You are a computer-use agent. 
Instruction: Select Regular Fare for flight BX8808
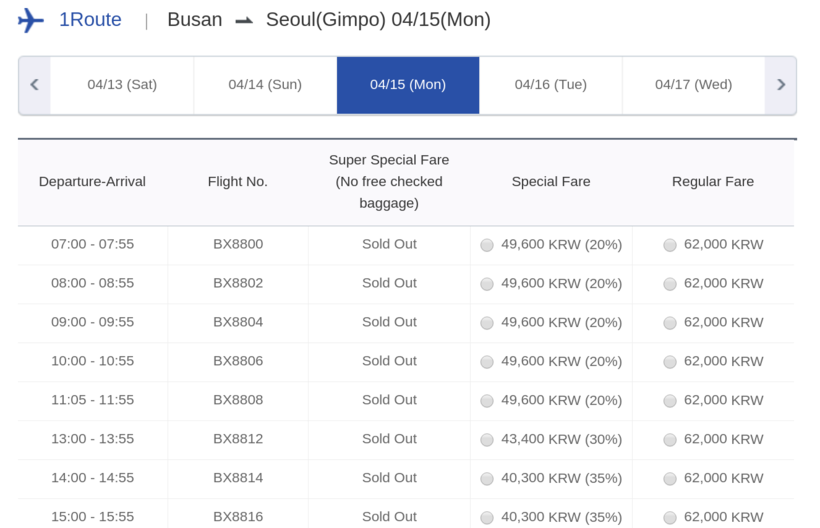(x=670, y=401)
